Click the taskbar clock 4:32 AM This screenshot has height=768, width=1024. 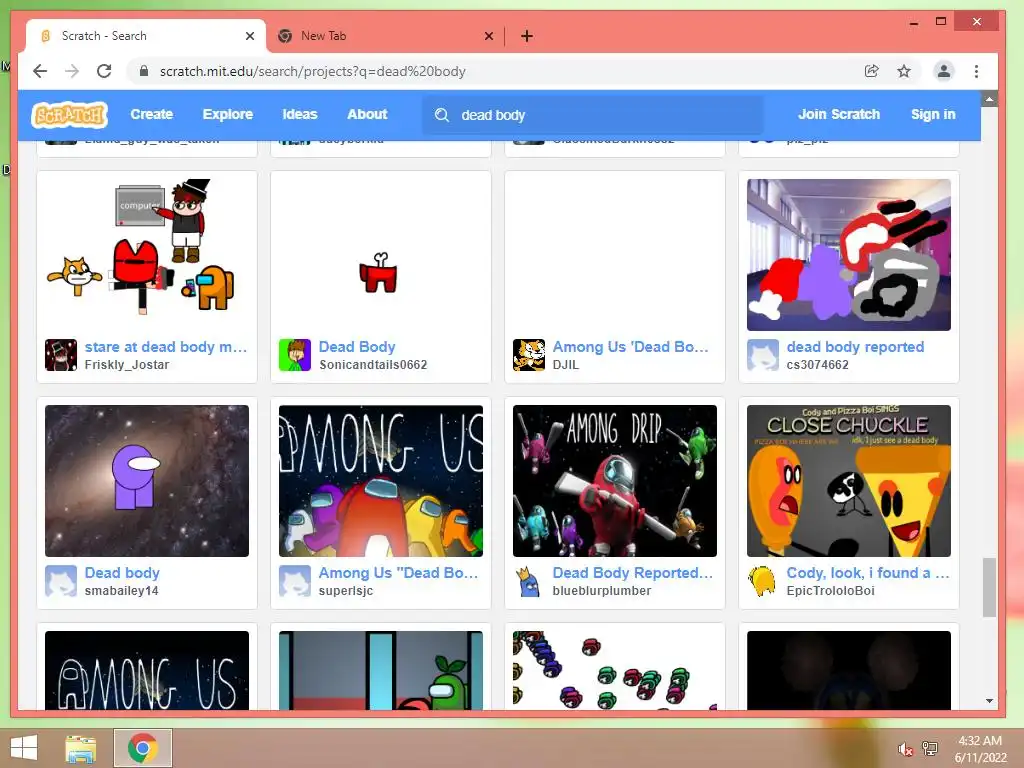click(980, 741)
